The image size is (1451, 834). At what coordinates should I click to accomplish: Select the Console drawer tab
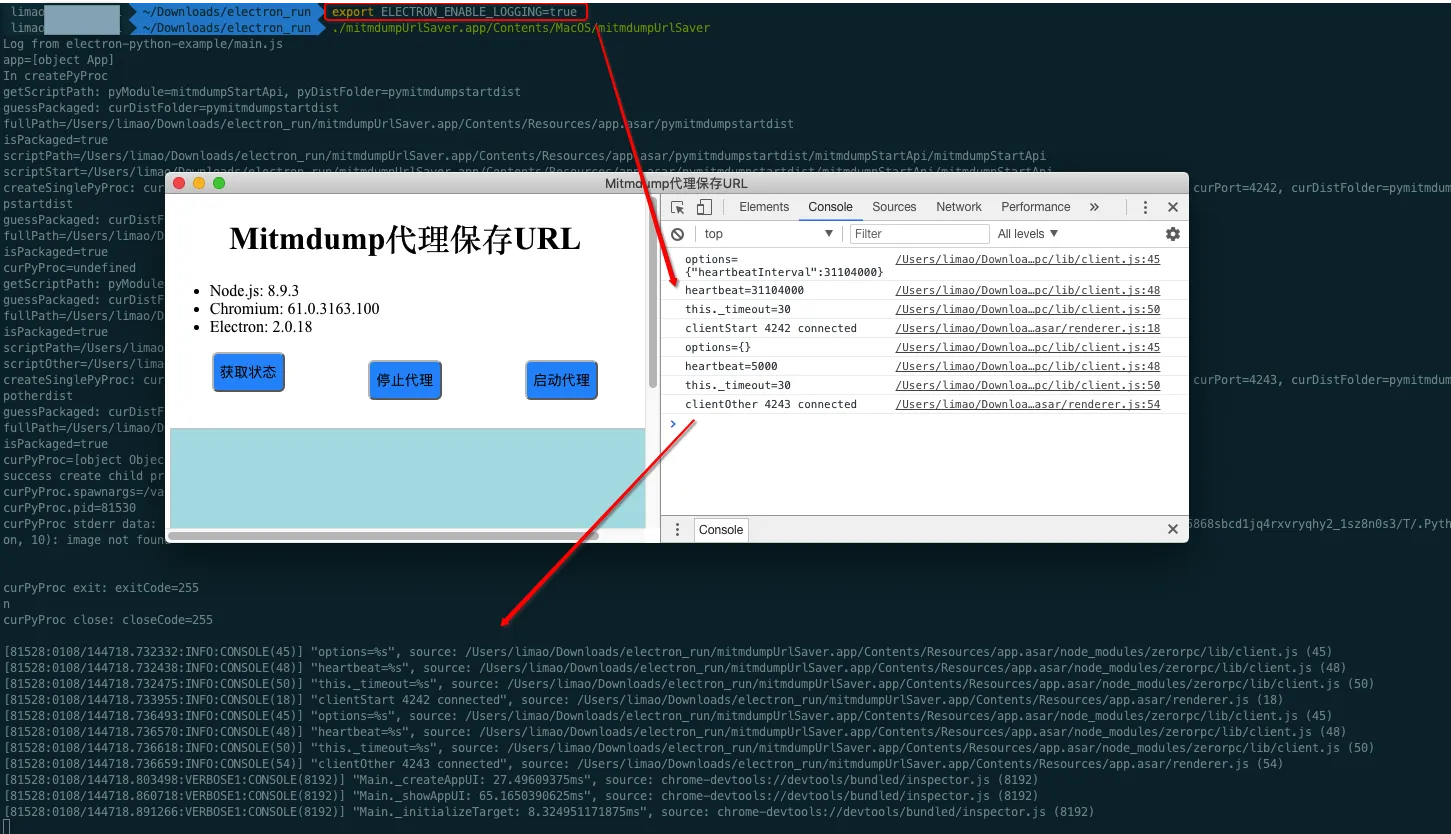720,529
